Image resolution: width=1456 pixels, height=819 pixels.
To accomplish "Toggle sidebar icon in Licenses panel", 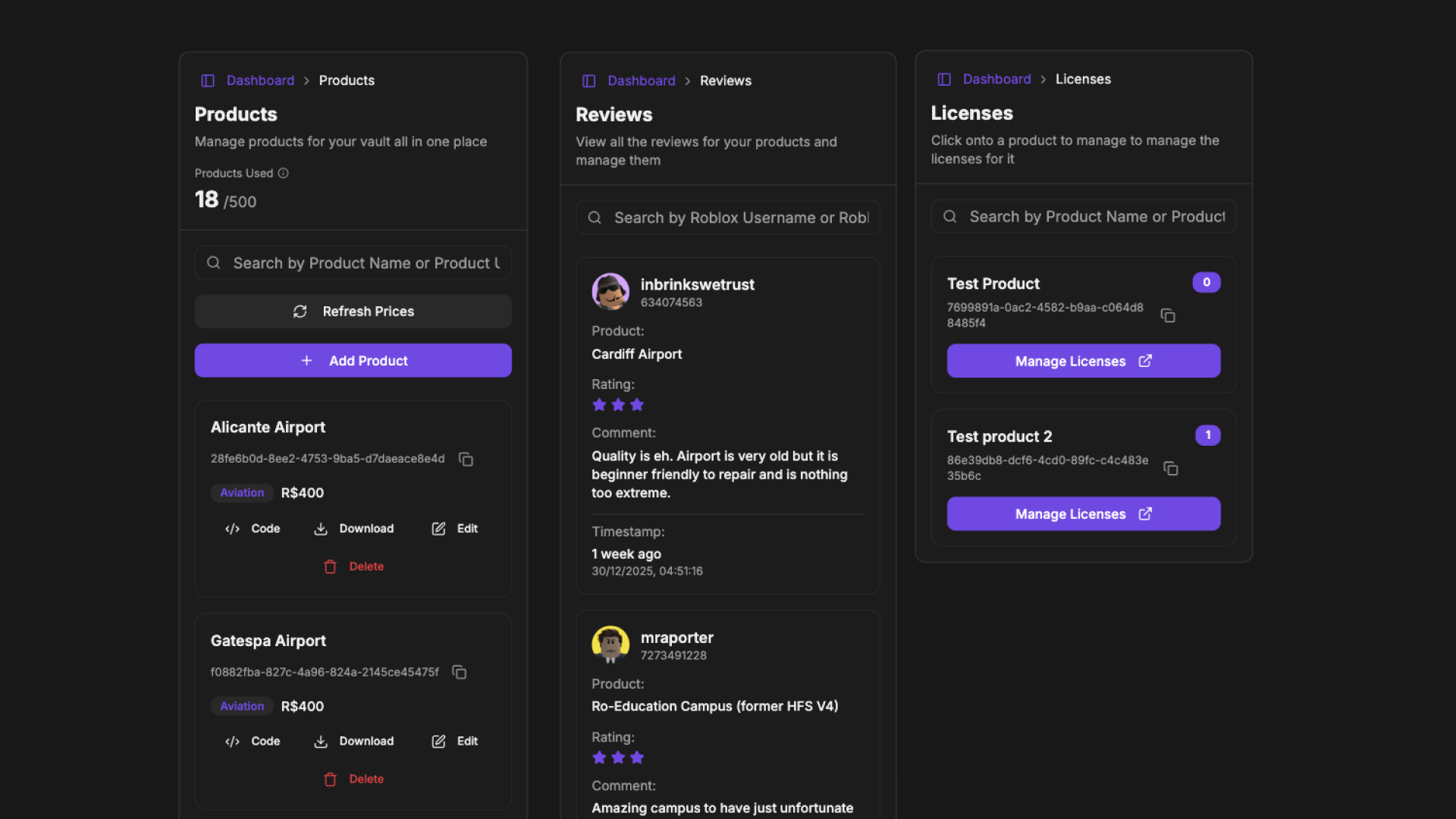I will [944, 80].
